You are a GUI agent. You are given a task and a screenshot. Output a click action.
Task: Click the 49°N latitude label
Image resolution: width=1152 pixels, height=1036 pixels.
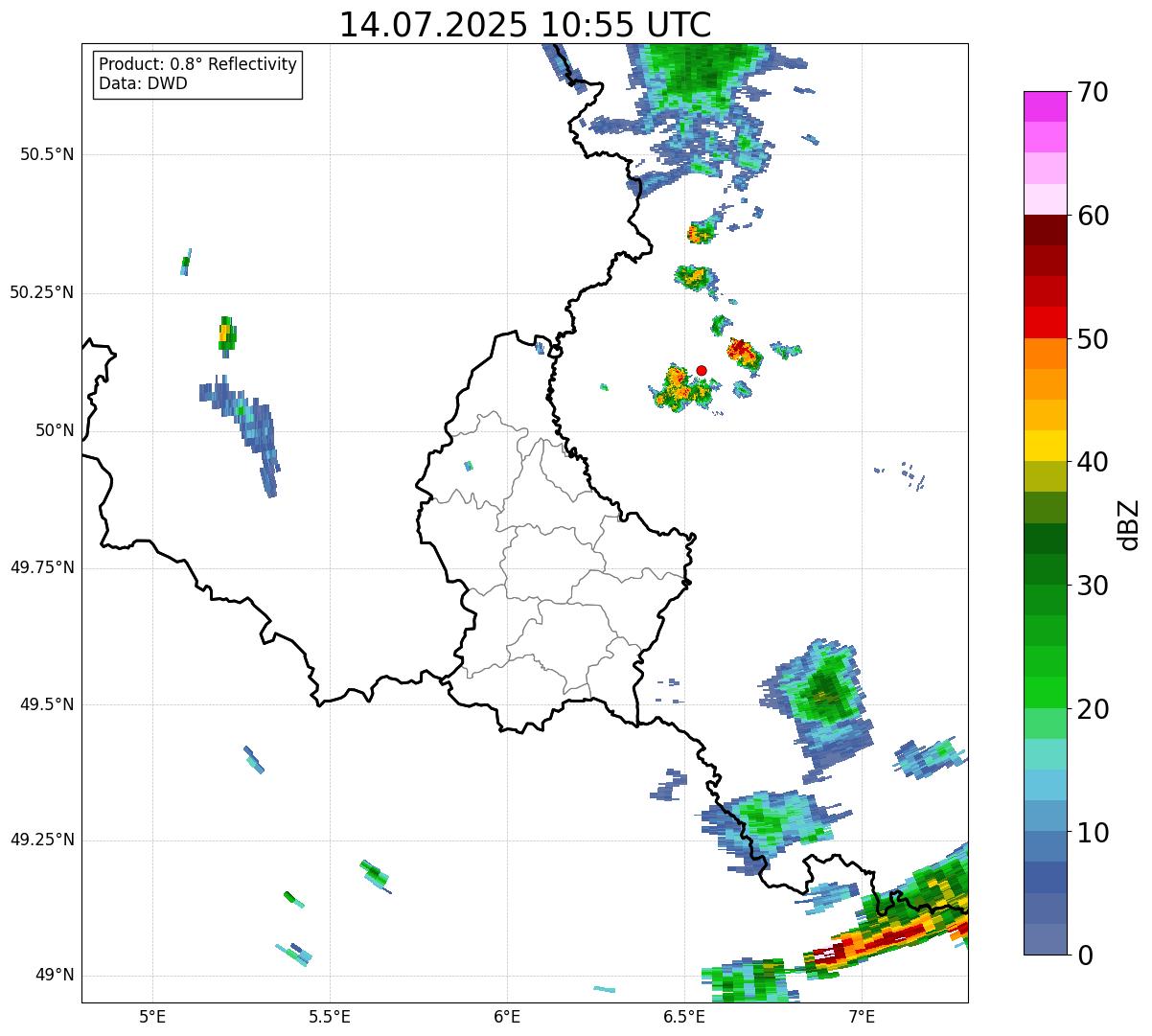55,976
